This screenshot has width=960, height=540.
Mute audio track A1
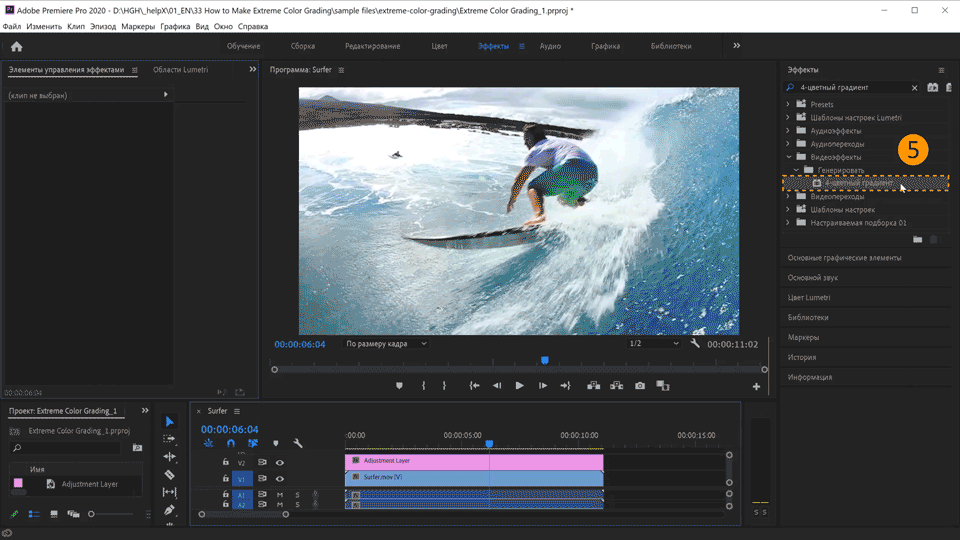pyautogui.click(x=280, y=495)
